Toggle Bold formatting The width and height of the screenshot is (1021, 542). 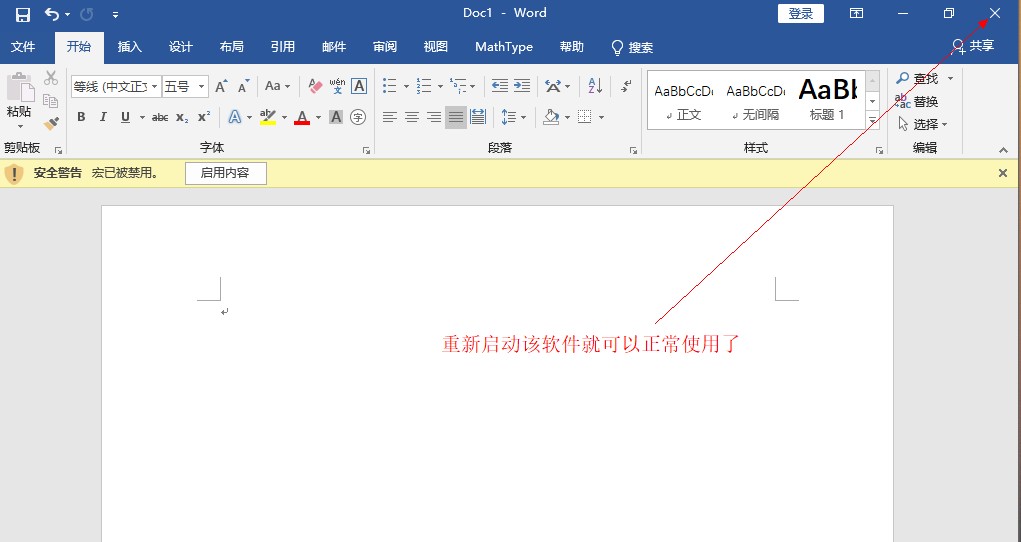point(81,117)
